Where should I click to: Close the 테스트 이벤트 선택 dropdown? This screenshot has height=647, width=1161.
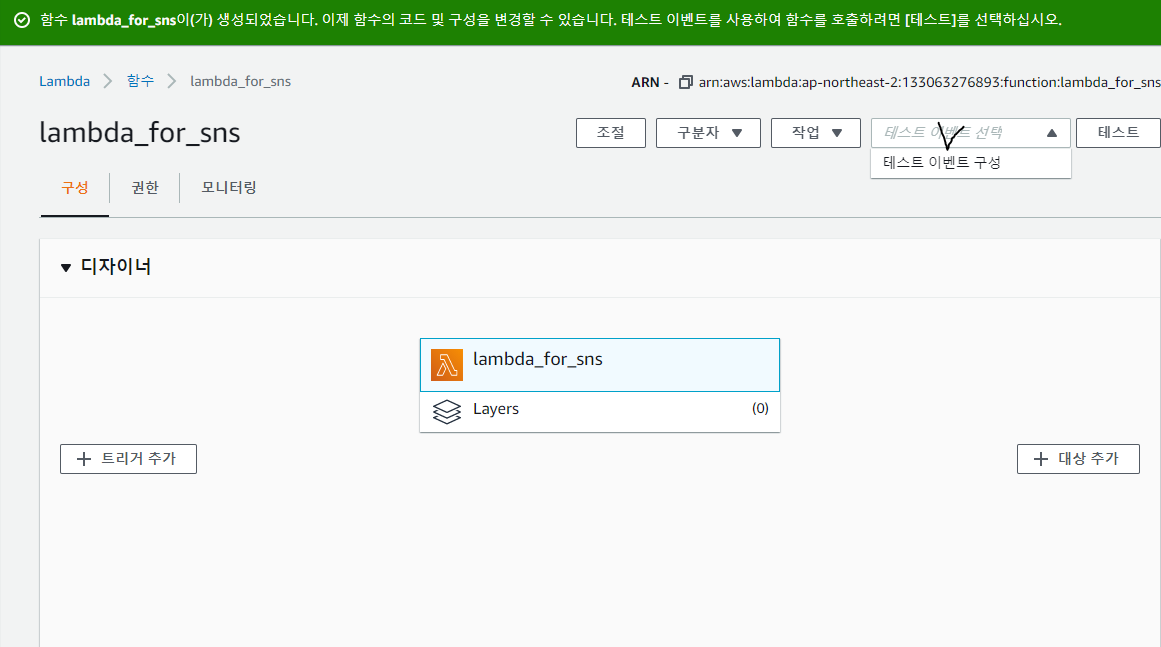coord(970,133)
